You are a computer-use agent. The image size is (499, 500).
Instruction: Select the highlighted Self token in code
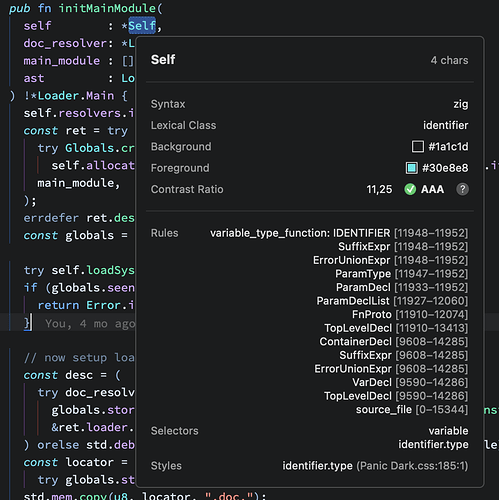(x=142, y=26)
